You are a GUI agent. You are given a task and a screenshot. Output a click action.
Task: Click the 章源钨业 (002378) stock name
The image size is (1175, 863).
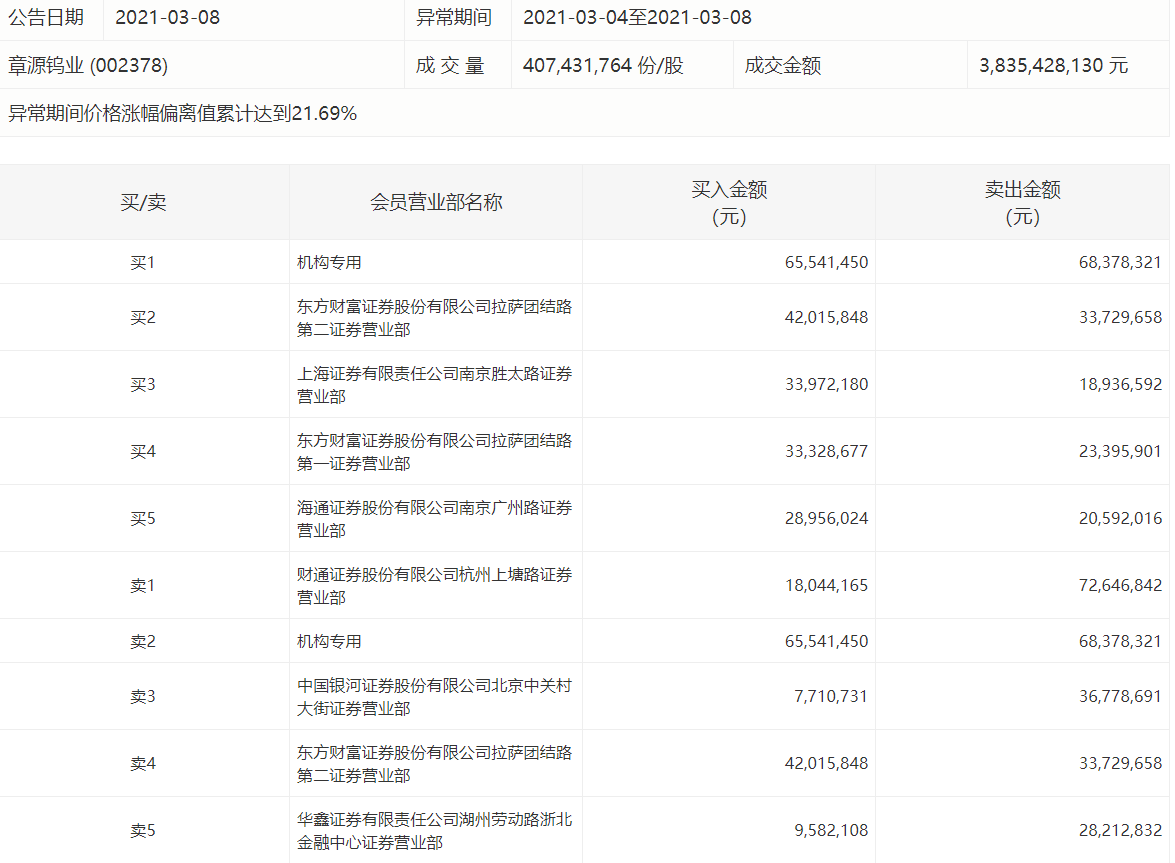pos(88,66)
